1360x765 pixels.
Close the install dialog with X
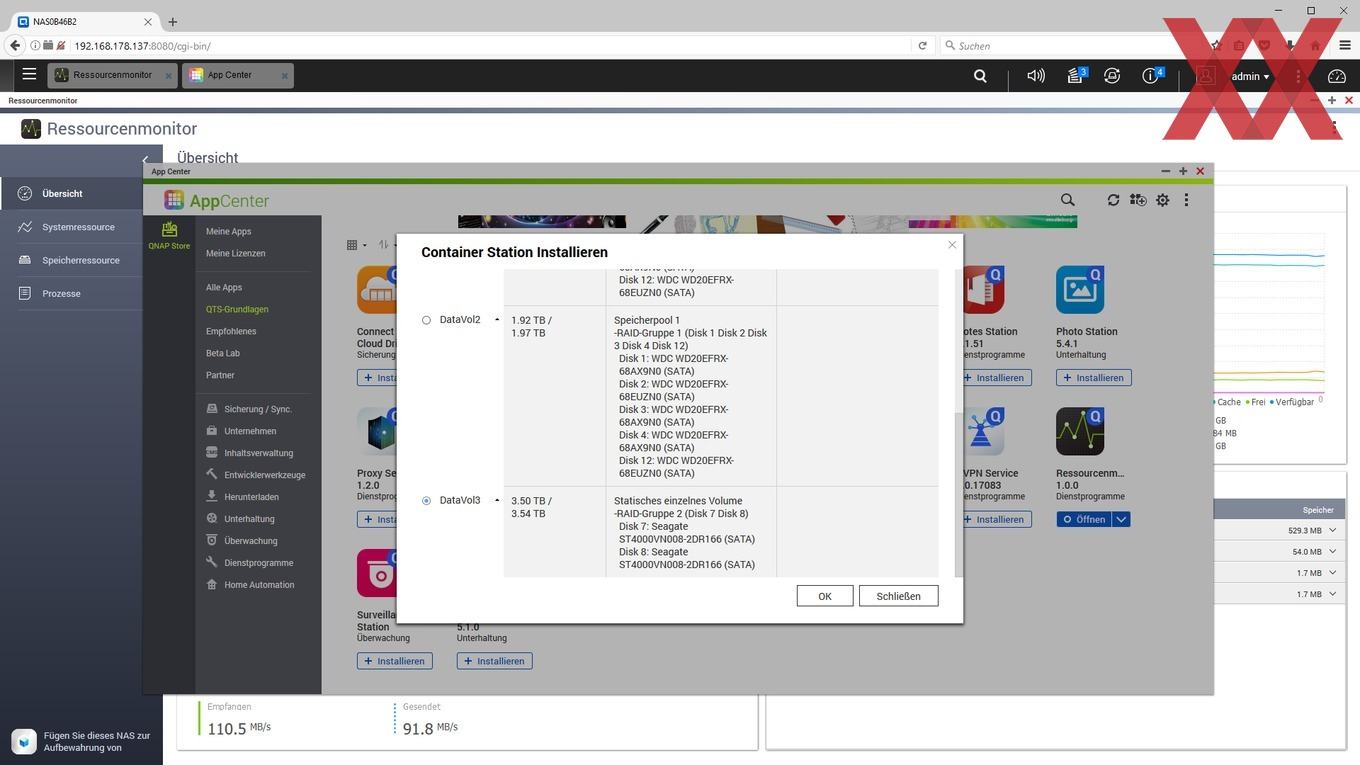tap(952, 244)
